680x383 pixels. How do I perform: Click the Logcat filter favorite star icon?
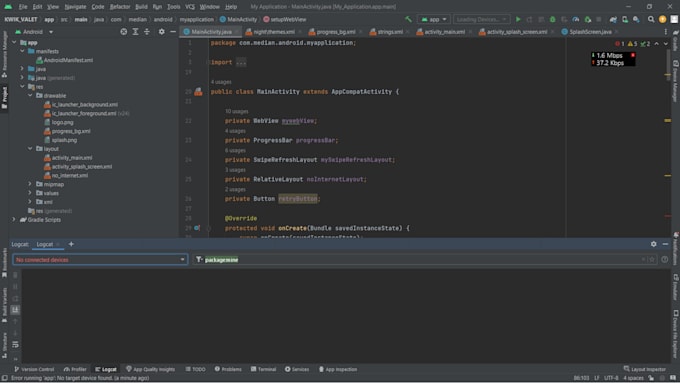(x=652, y=259)
